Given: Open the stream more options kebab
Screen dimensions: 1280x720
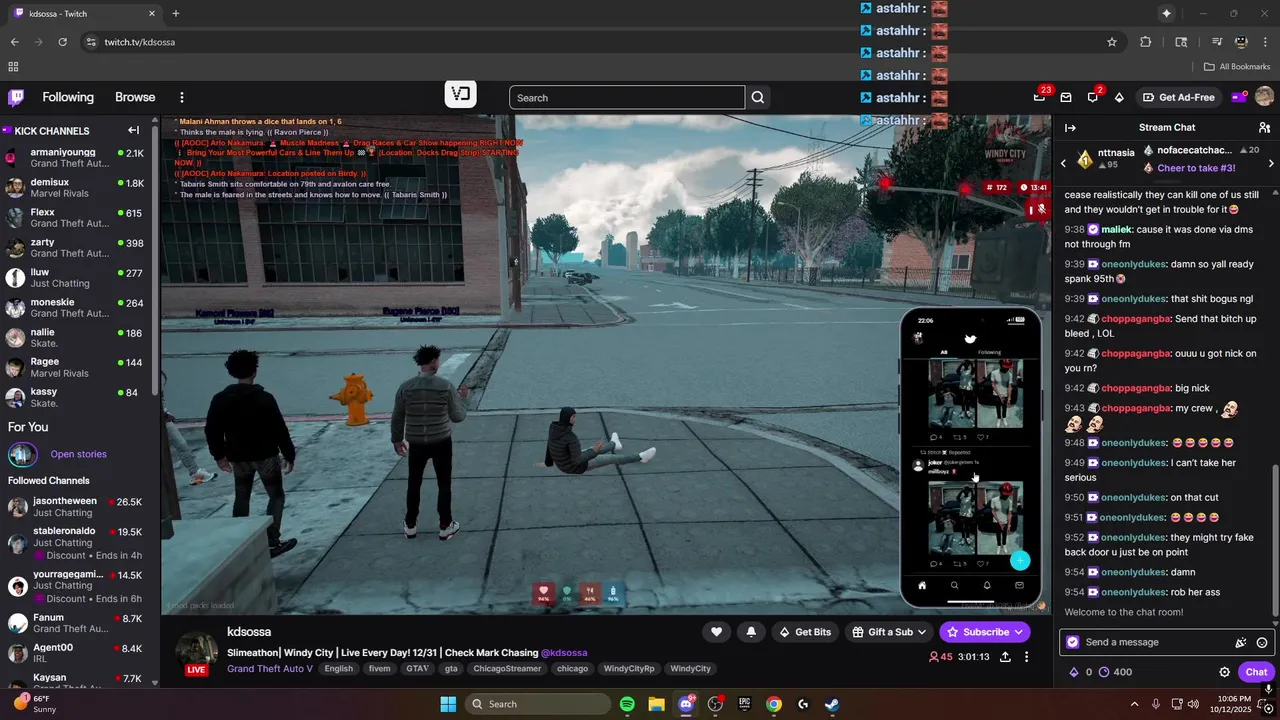Looking at the screenshot, I should point(1026,657).
